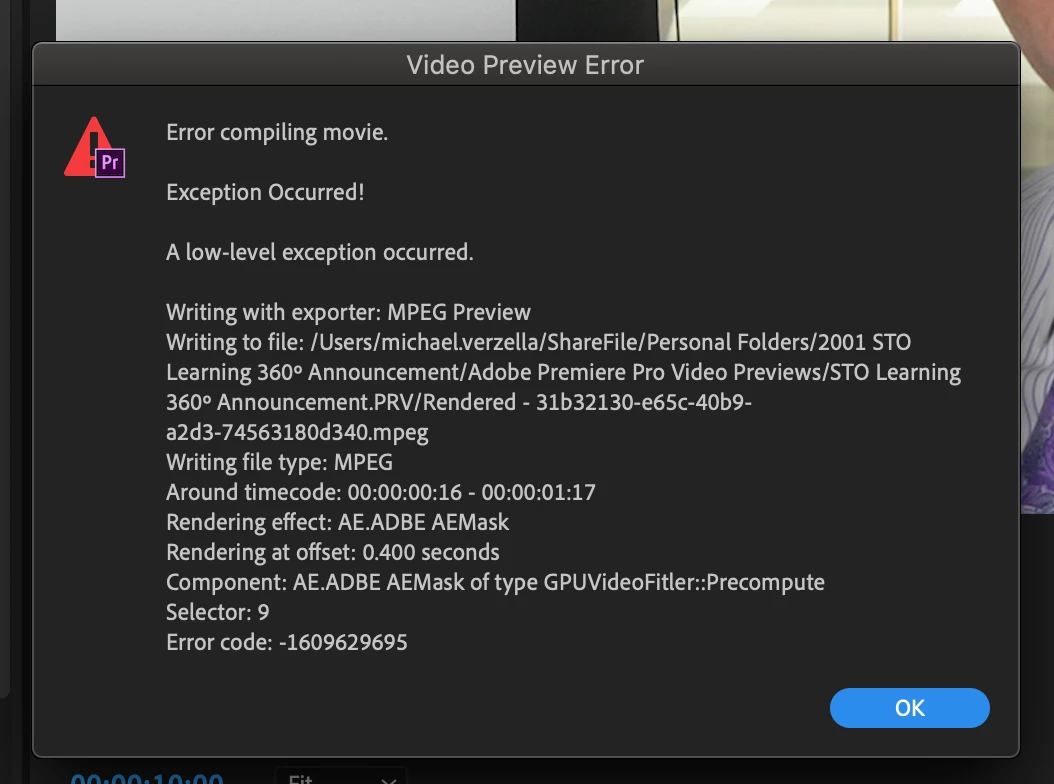Viewport: 1054px width, 784px height.
Task: Click the 'Rendering at offset: 0.400 seconds' line
Action: click(333, 552)
